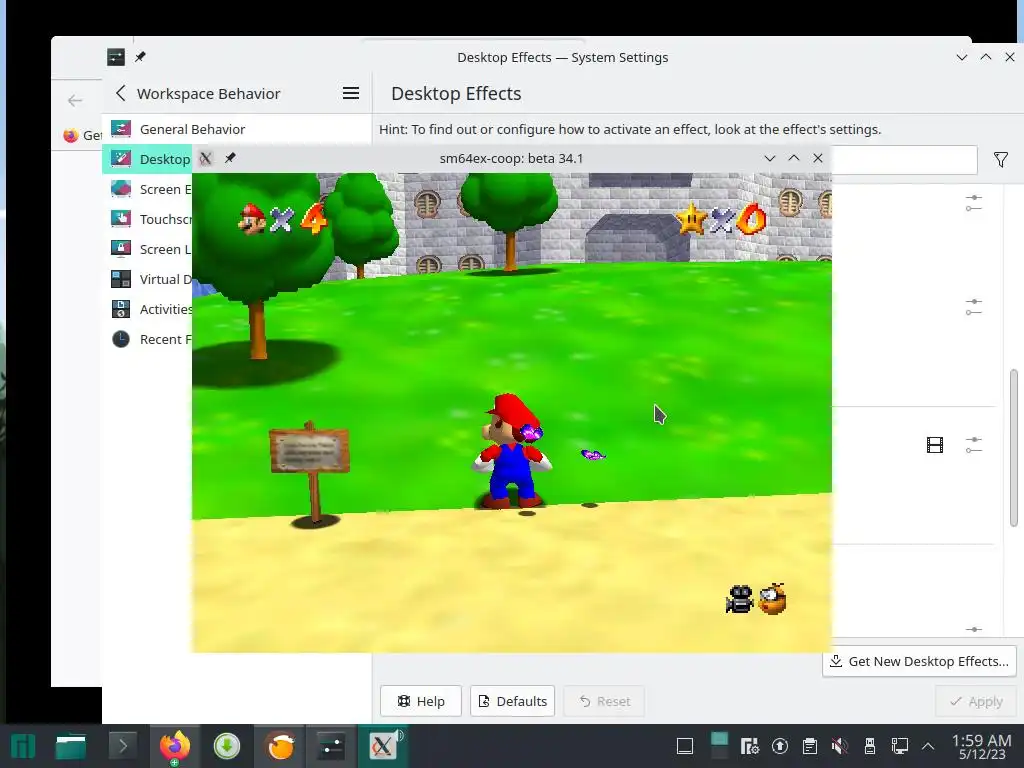Click the show desktop tray icon
The height and width of the screenshot is (768, 1024).
point(684,746)
